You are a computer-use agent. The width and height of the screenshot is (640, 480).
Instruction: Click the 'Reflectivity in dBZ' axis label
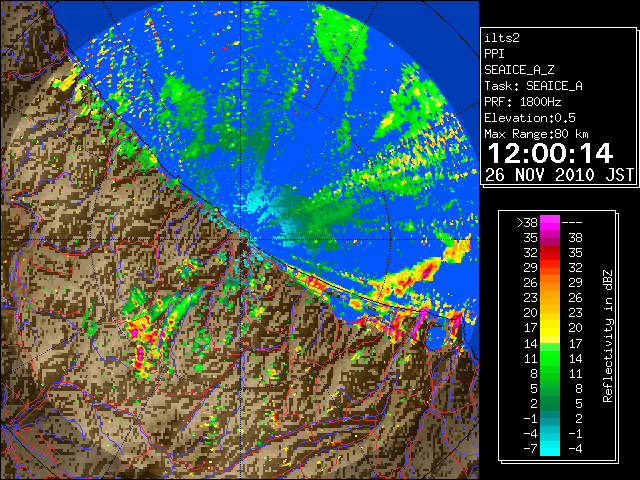608,336
